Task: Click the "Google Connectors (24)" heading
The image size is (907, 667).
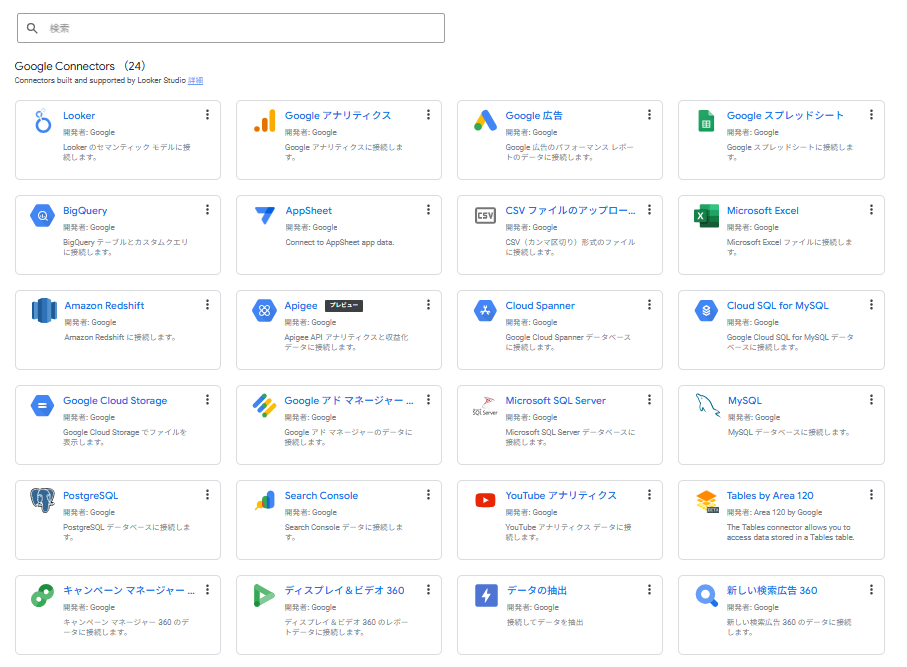Action: 80,66
